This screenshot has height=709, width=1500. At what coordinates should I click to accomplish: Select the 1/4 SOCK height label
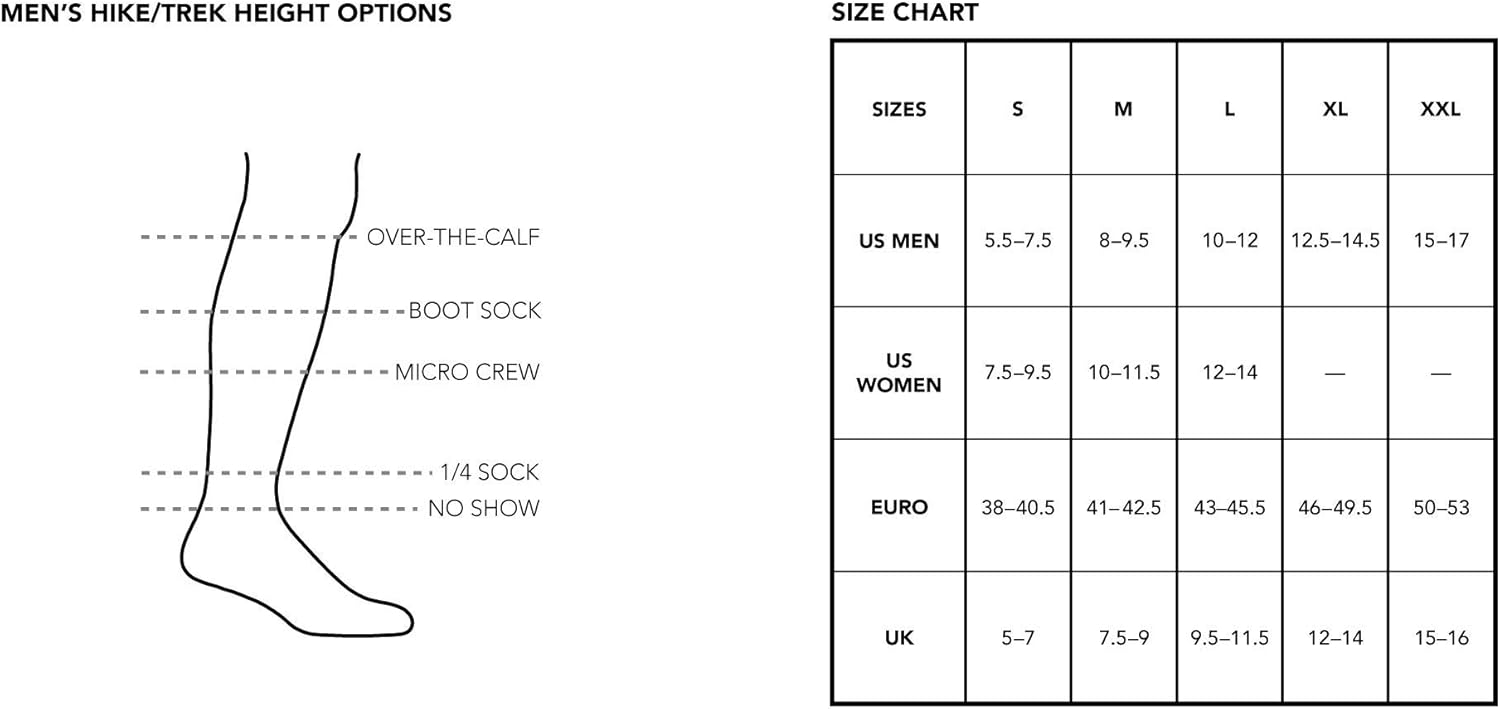point(489,472)
